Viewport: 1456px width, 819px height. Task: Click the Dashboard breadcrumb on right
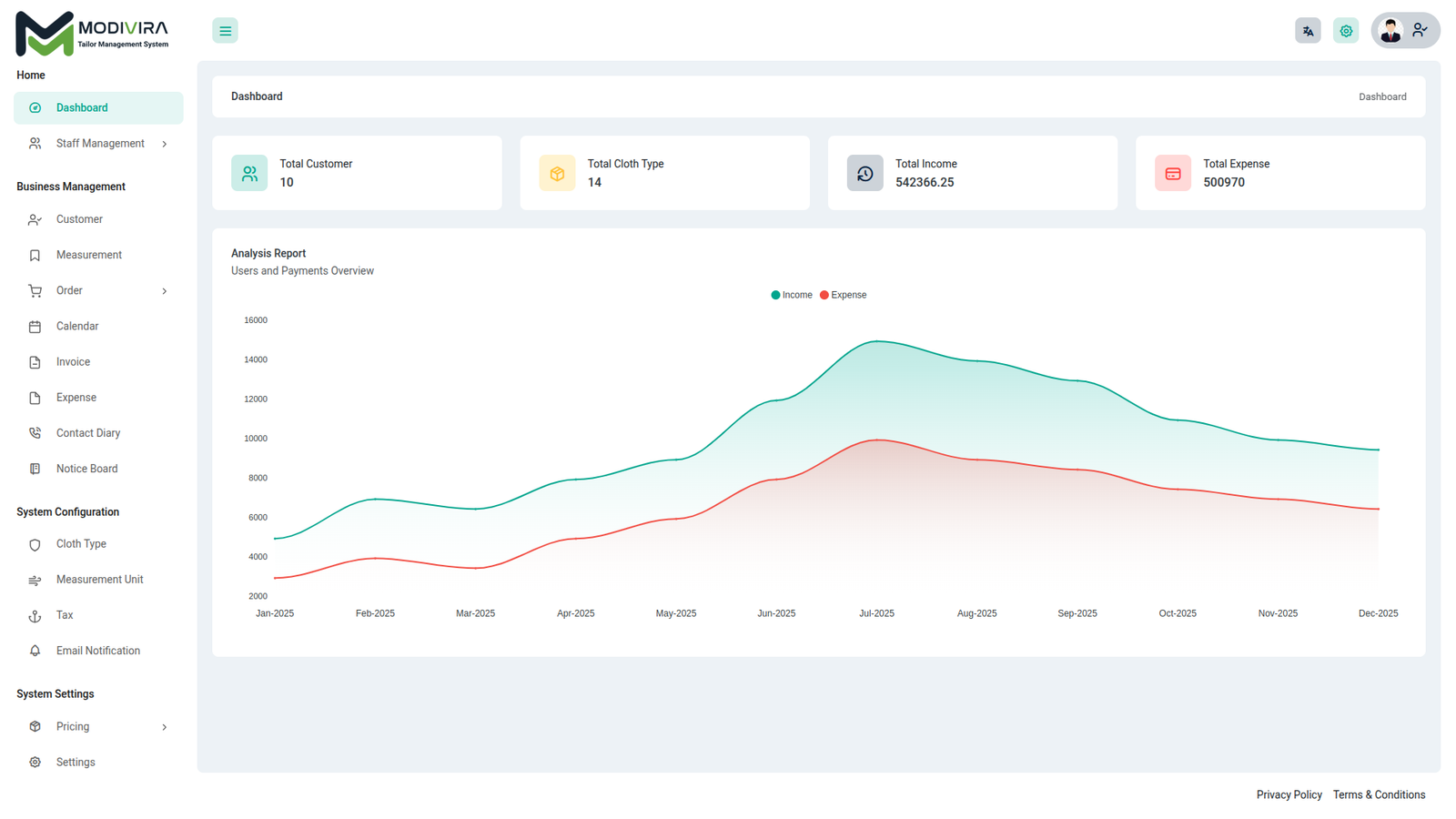point(1382,96)
